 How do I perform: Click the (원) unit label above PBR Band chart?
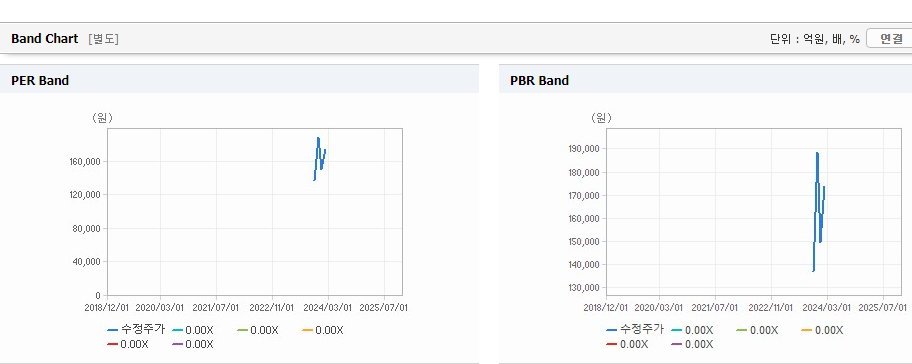click(601, 117)
